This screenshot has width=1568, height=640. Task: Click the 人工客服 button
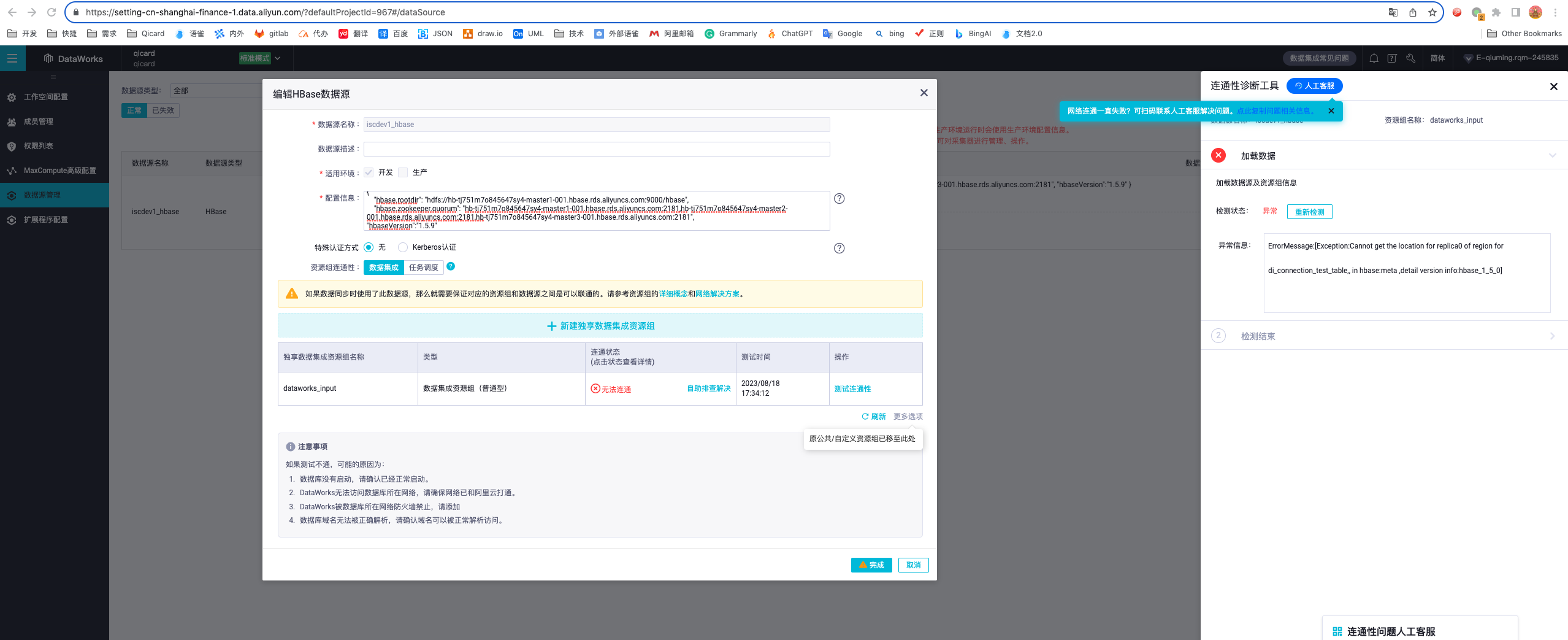[1315, 86]
